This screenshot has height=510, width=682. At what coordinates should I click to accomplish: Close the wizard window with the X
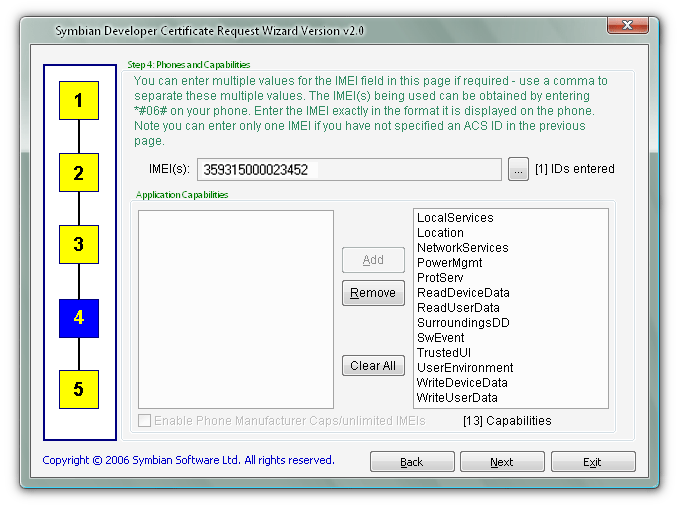[x=627, y=25]
